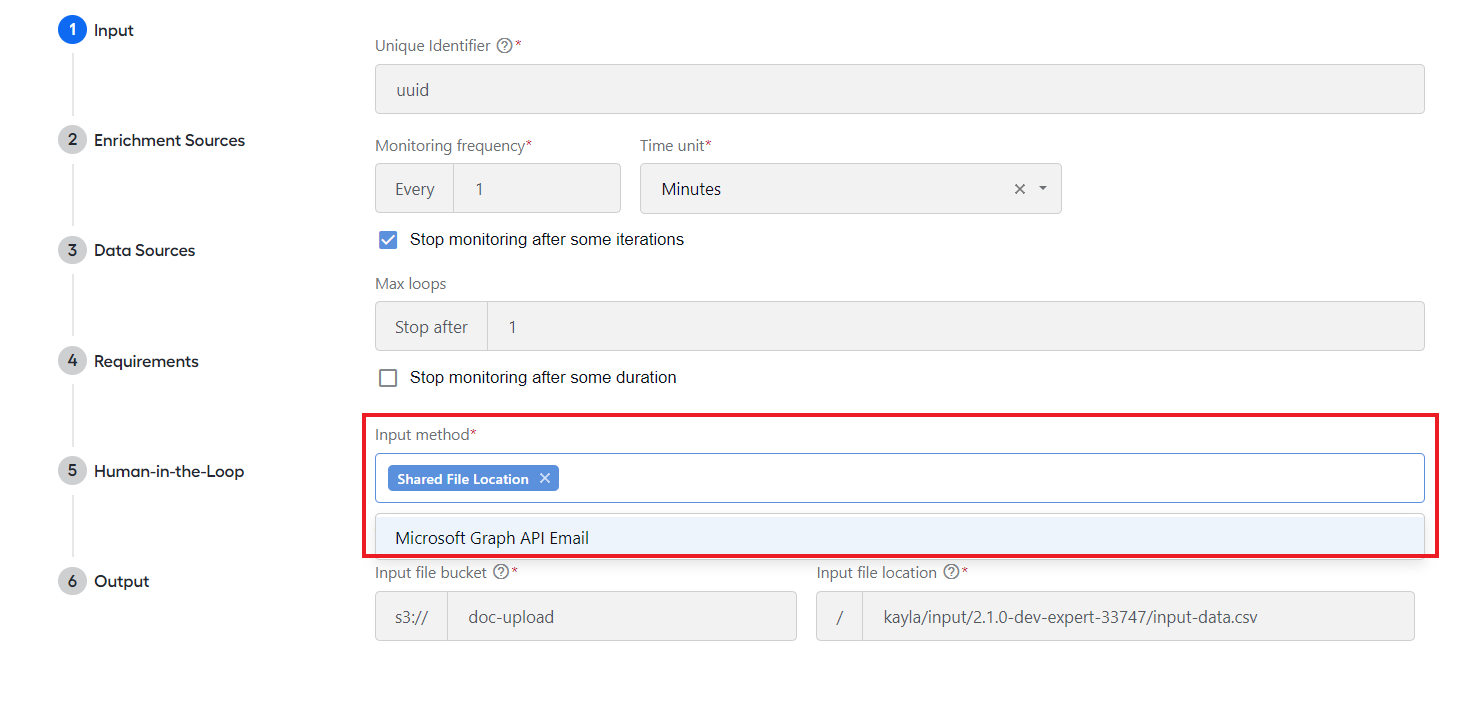Click the Input method multi-select box
Image resolution: width=1475 pixels, height=707 pixels.
click(x=899, y=478)
